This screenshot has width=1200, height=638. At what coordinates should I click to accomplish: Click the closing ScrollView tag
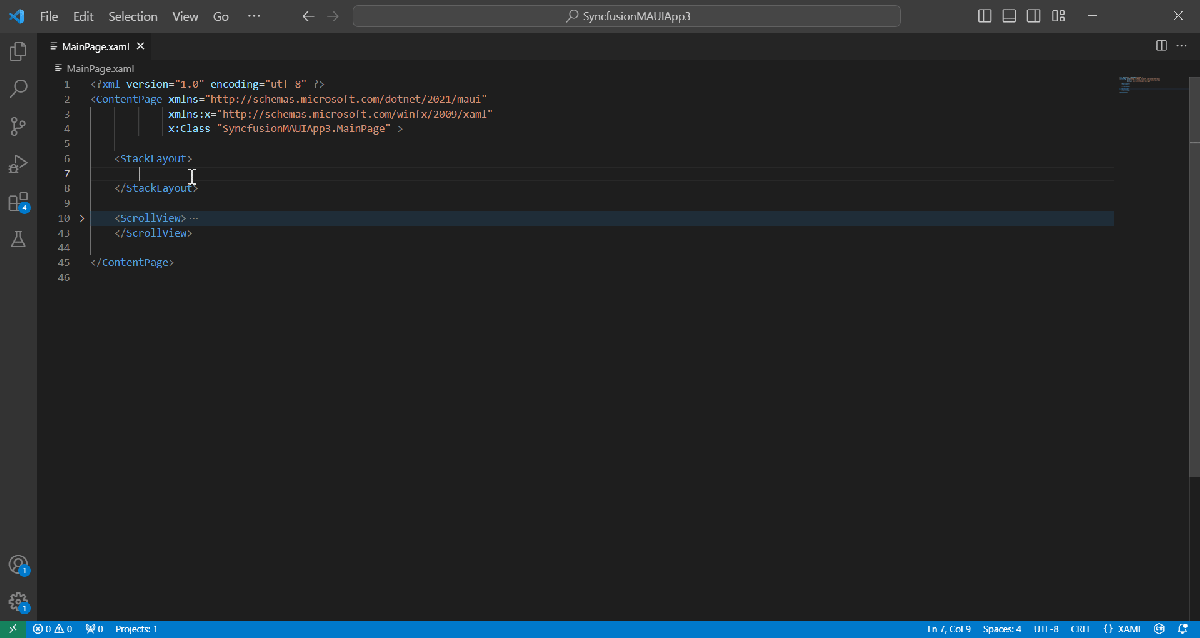point(153,233)
